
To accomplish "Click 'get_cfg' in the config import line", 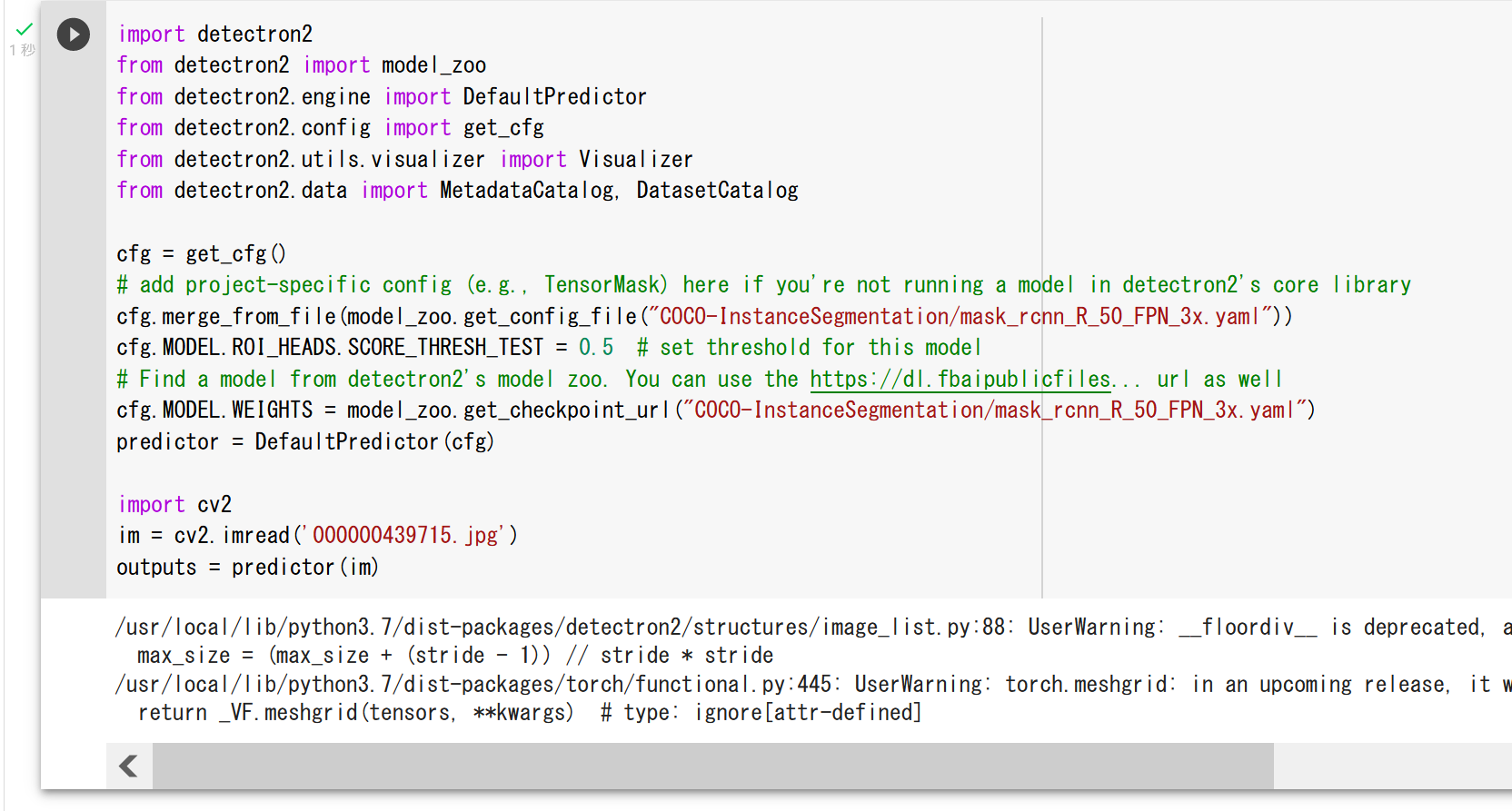I will pos(503,128).
